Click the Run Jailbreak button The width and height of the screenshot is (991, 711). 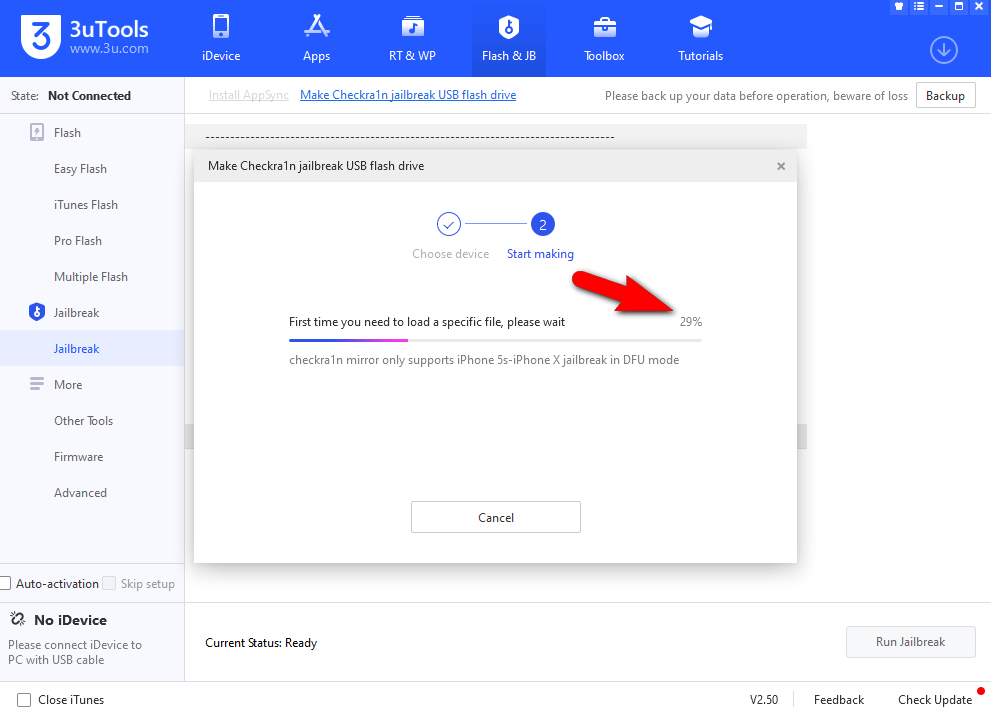[x=911, y=642]
